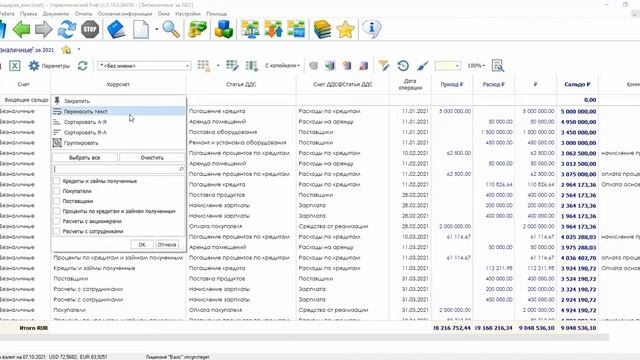The image size is (640, 360).
Task: Click the Статья ДДС column header
Action: click(x=241, y=84)
